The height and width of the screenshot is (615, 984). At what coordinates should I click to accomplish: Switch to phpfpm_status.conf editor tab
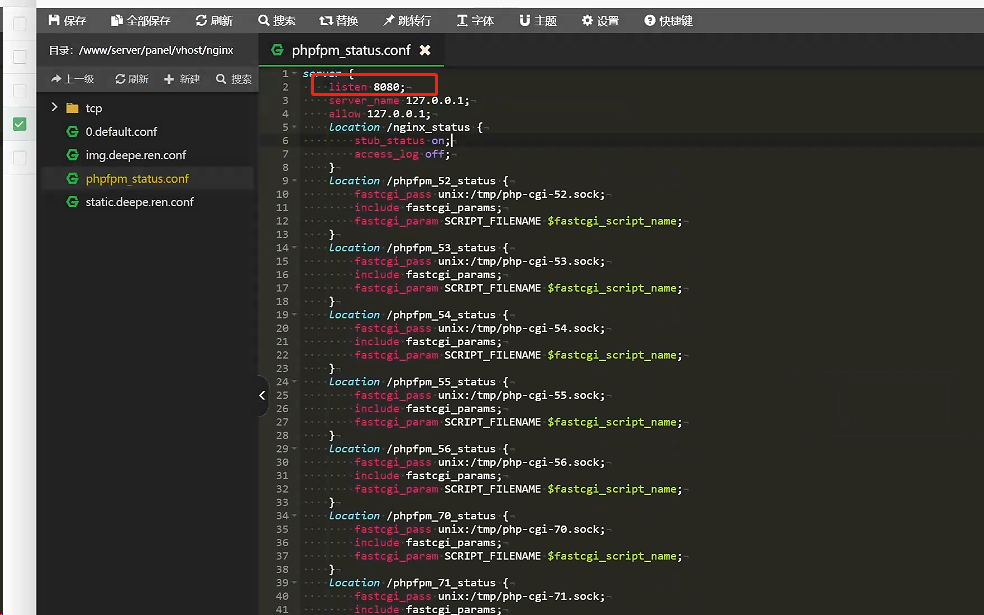(x=351, y=50)
